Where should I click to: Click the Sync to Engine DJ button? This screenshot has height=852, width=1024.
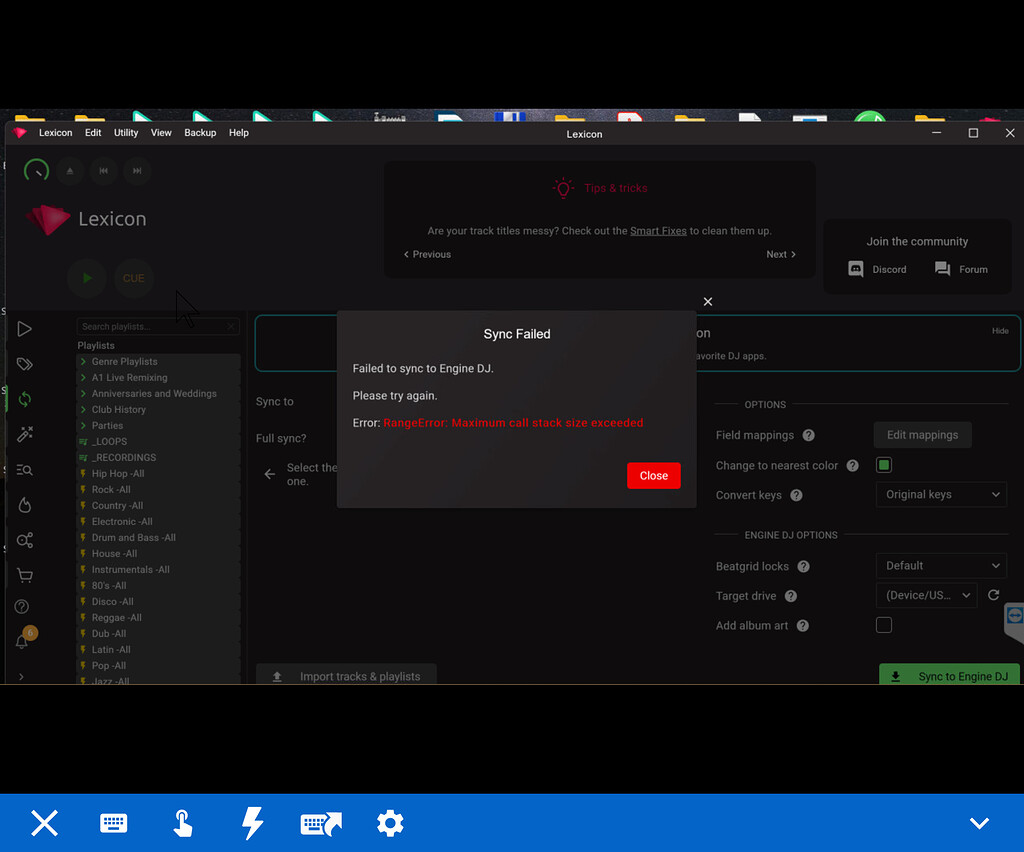click(948, 676)
